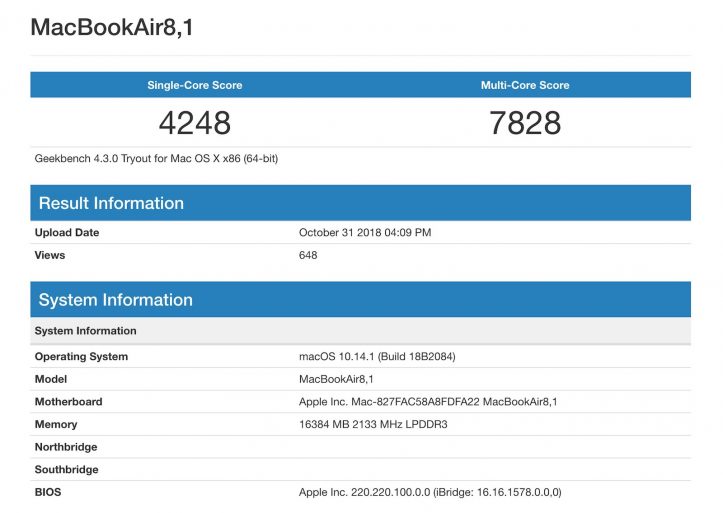Select the date October 31 2018 04:09 PM
This screenshot has height=513, width=723.
[365, 232]
